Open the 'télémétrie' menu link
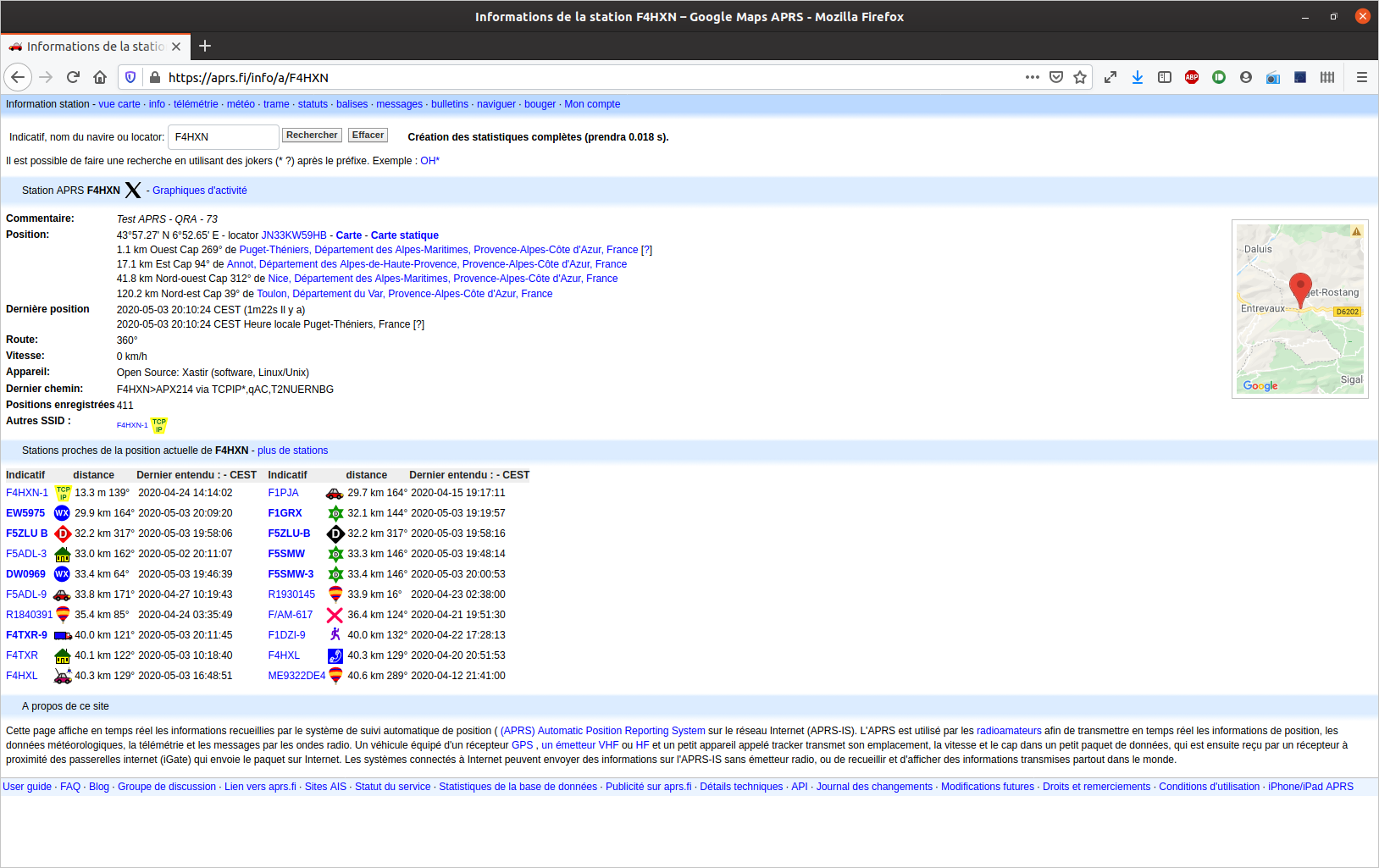 point(196,104)
